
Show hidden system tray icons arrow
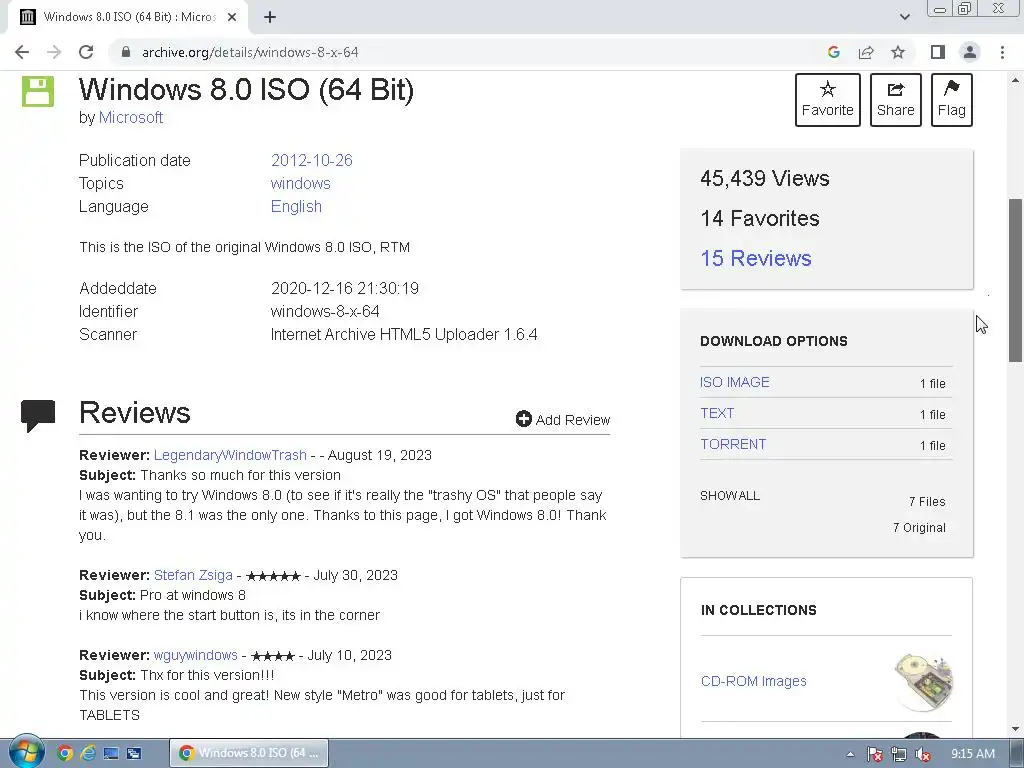click(x=850, y=754)
